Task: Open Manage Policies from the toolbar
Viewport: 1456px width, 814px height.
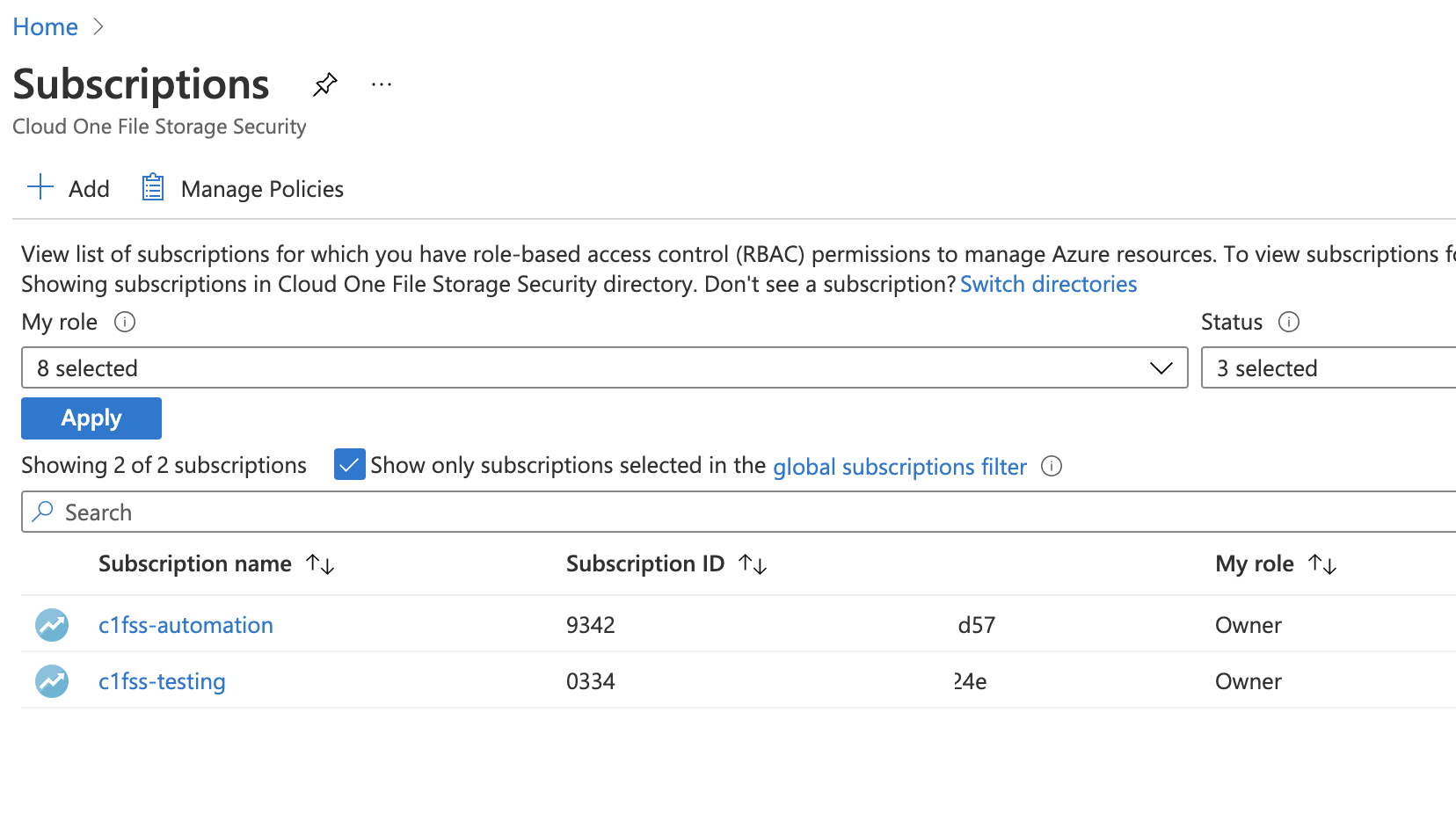Action: (243, 189)
